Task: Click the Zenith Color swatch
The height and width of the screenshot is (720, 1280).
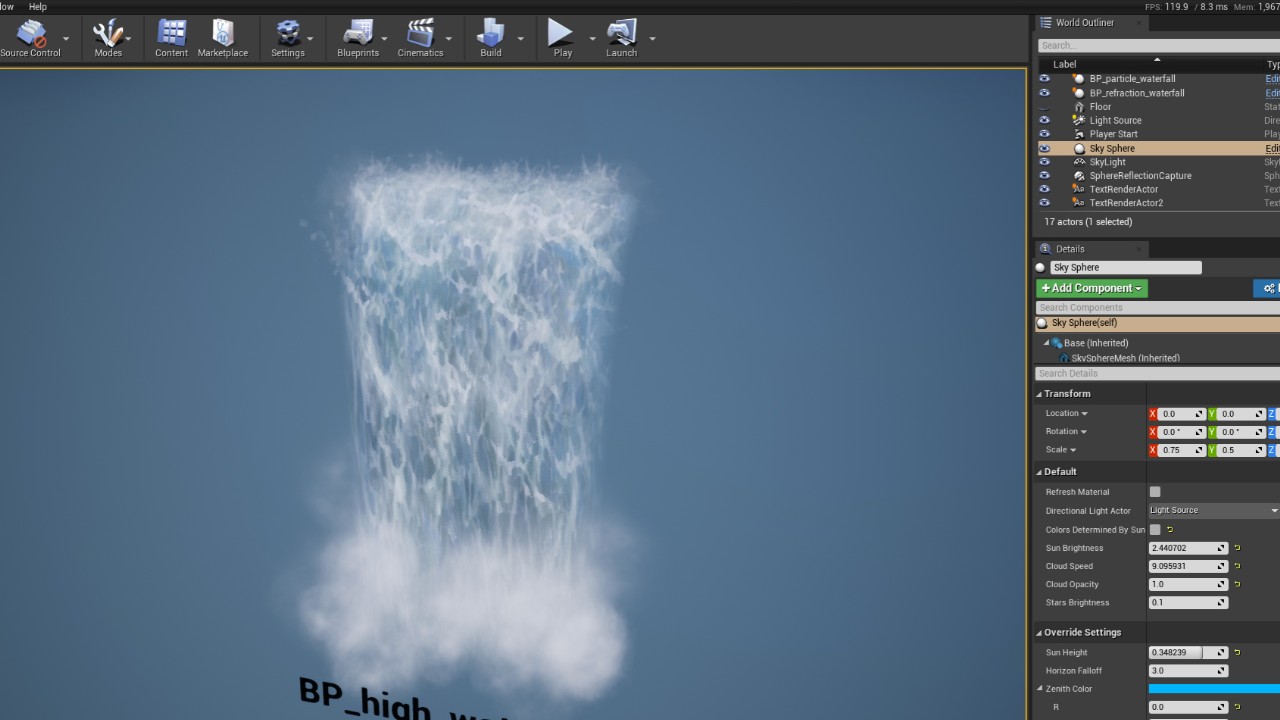Action: click(1213, 689)
